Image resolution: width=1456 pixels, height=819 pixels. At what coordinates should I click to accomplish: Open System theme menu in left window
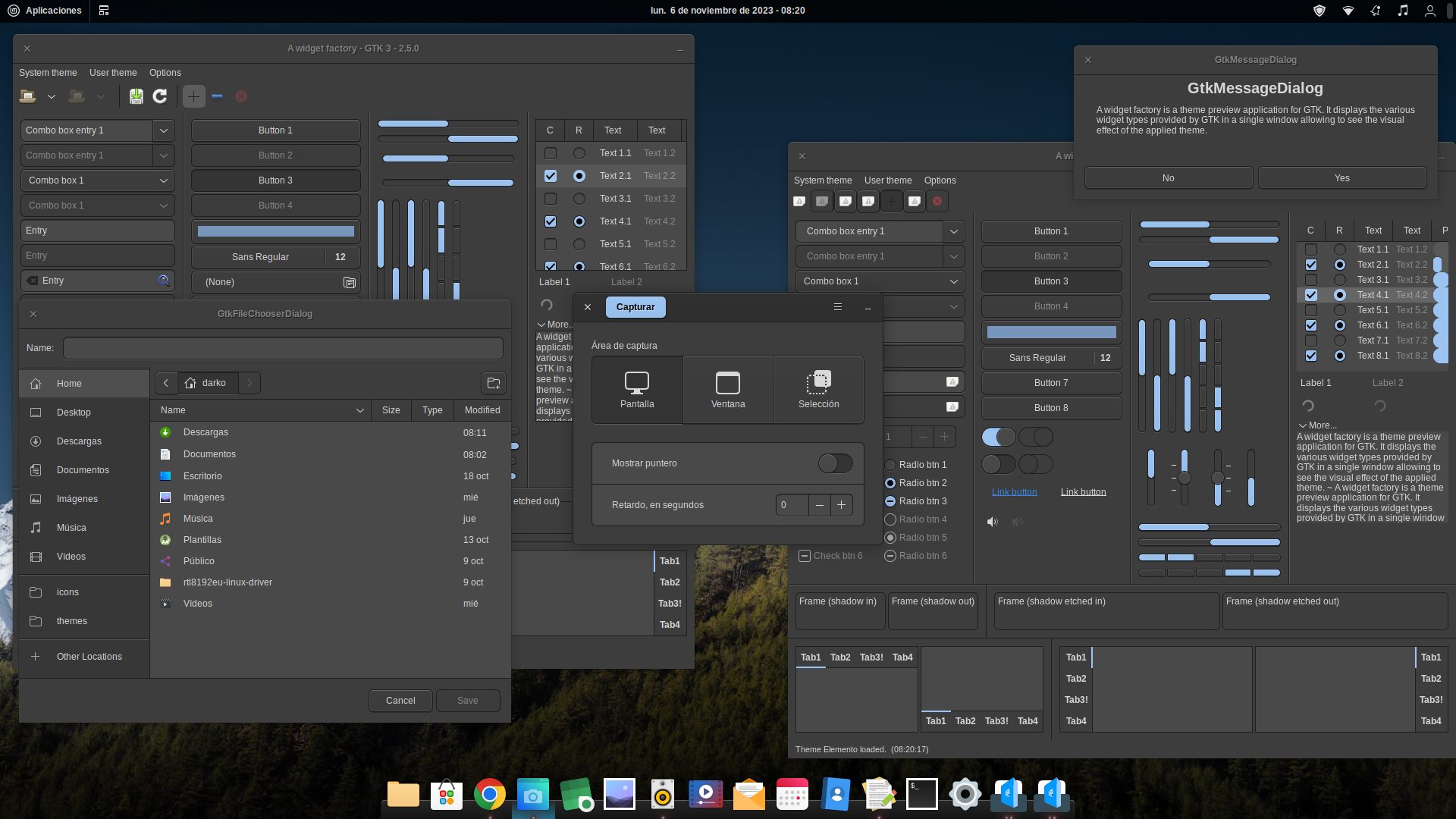point(48,73)
